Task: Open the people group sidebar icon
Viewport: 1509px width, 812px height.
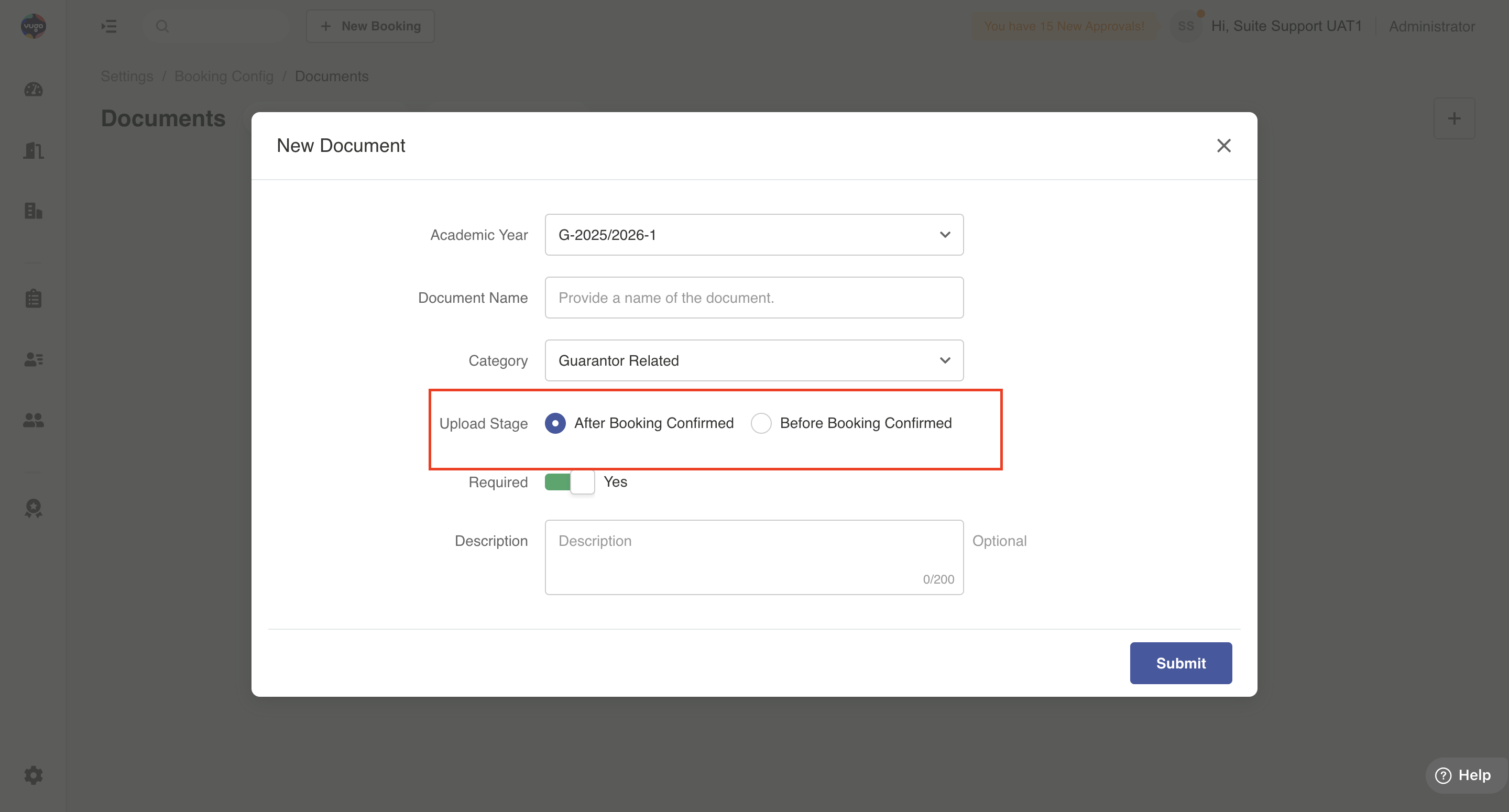Action: point(34,420)
